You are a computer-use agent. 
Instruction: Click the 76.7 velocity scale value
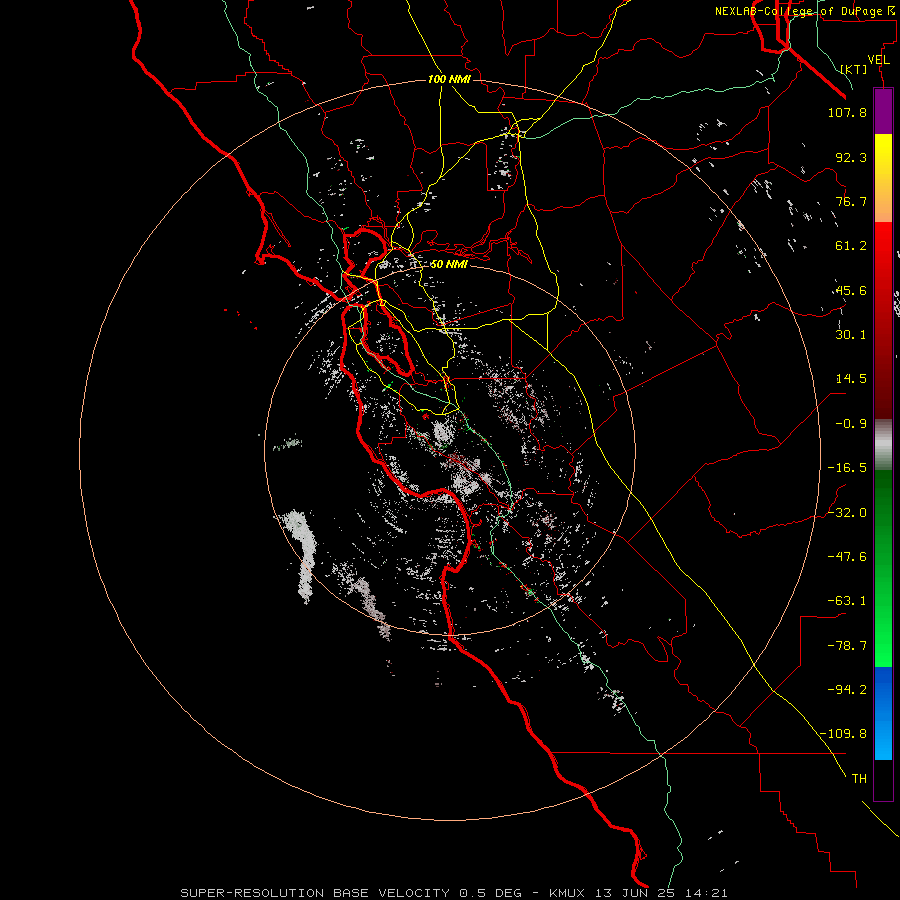coord(851,201)
